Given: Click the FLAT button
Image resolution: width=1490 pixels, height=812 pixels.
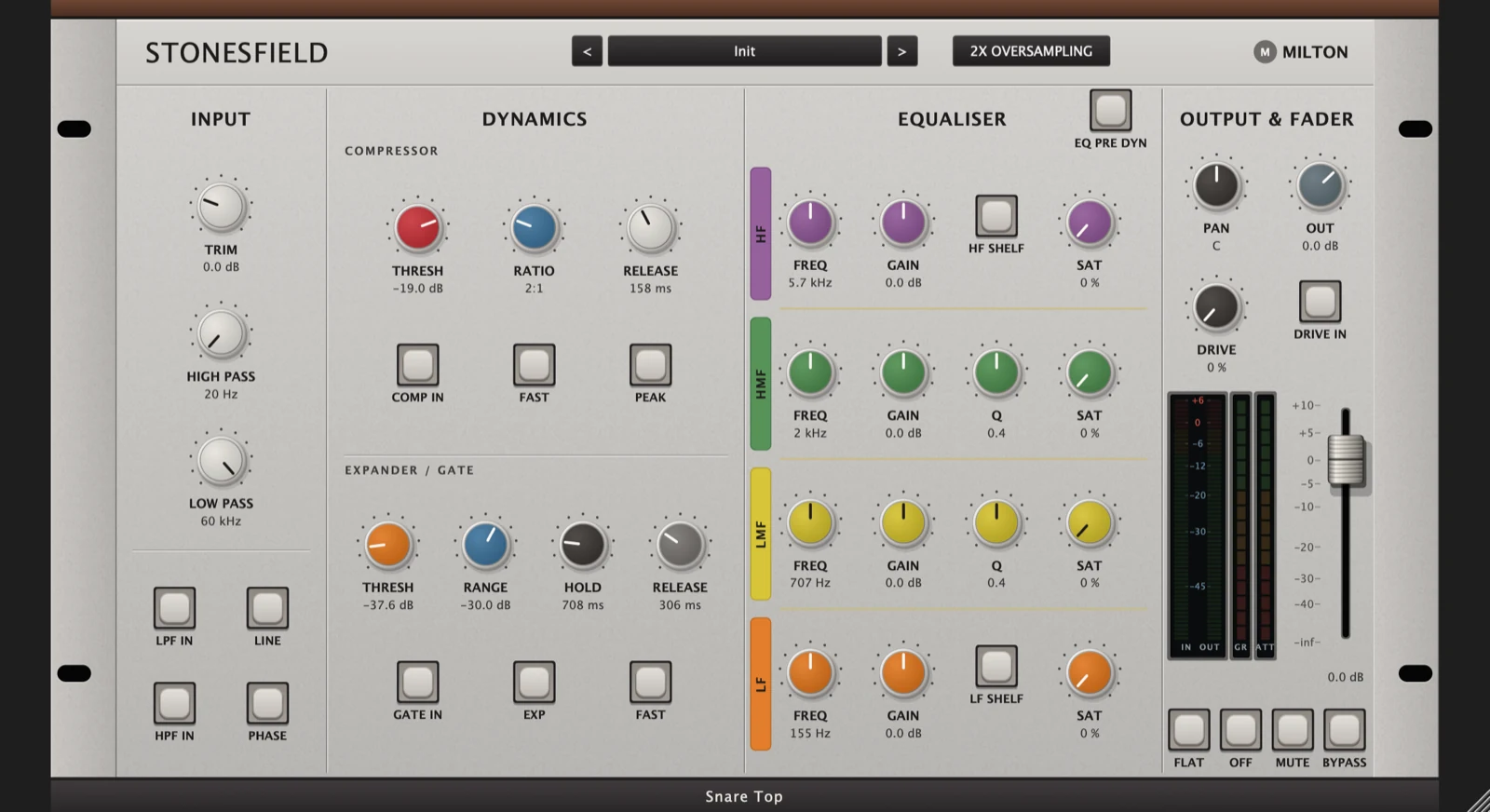Looking at the screenshot, I should (x=1189, y=730).
